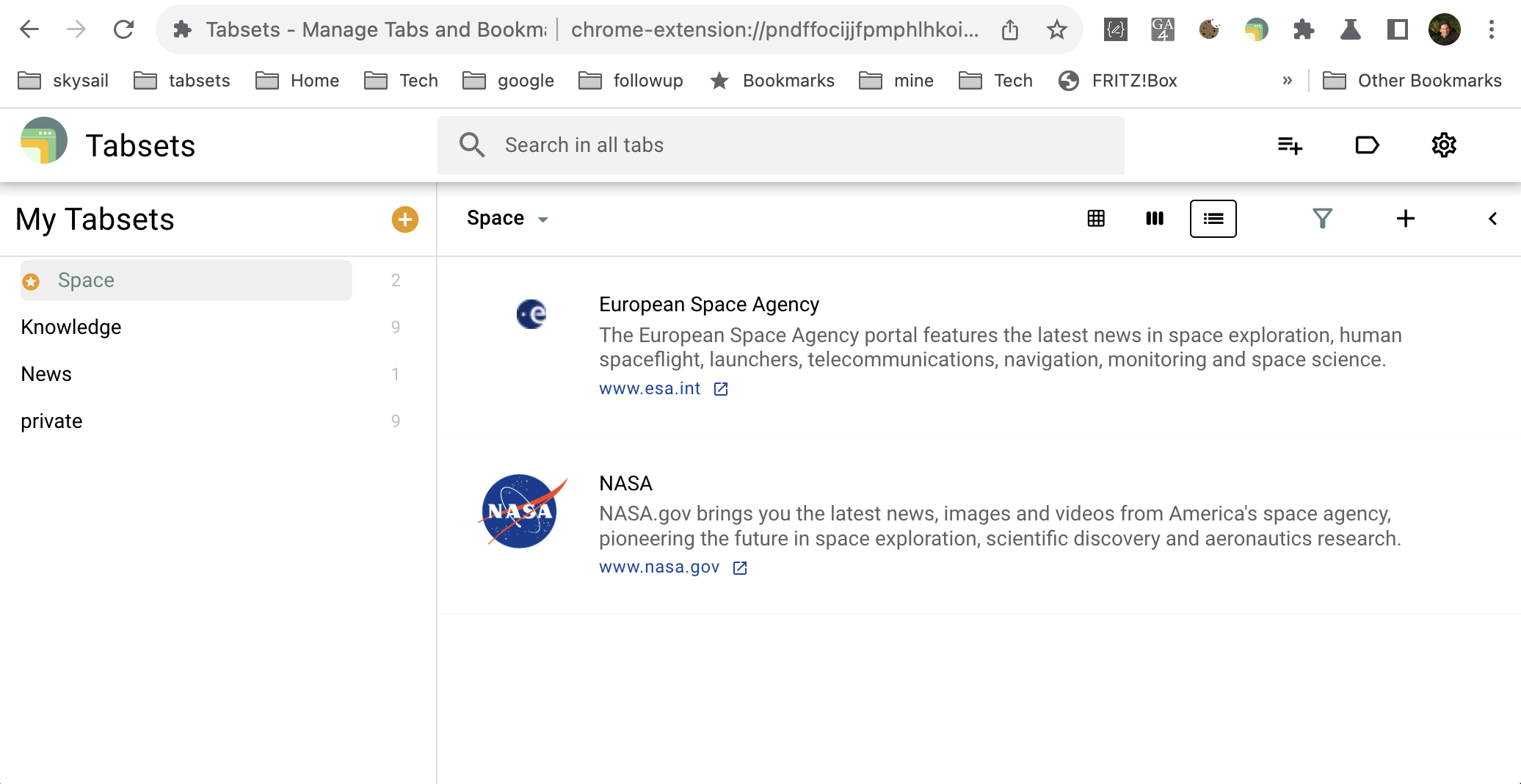This screenshot has width=1521, height=784.
Task: Open the Chrome three-dot menu
Action: [x=1492, y=29]
